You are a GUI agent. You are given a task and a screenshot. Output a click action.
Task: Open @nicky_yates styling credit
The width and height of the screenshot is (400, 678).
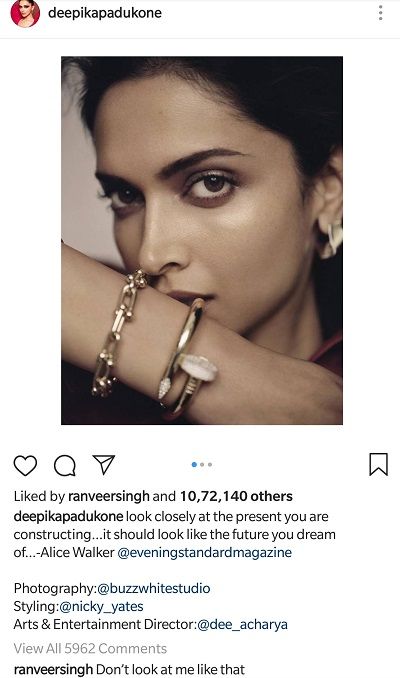tap(101, 607)
